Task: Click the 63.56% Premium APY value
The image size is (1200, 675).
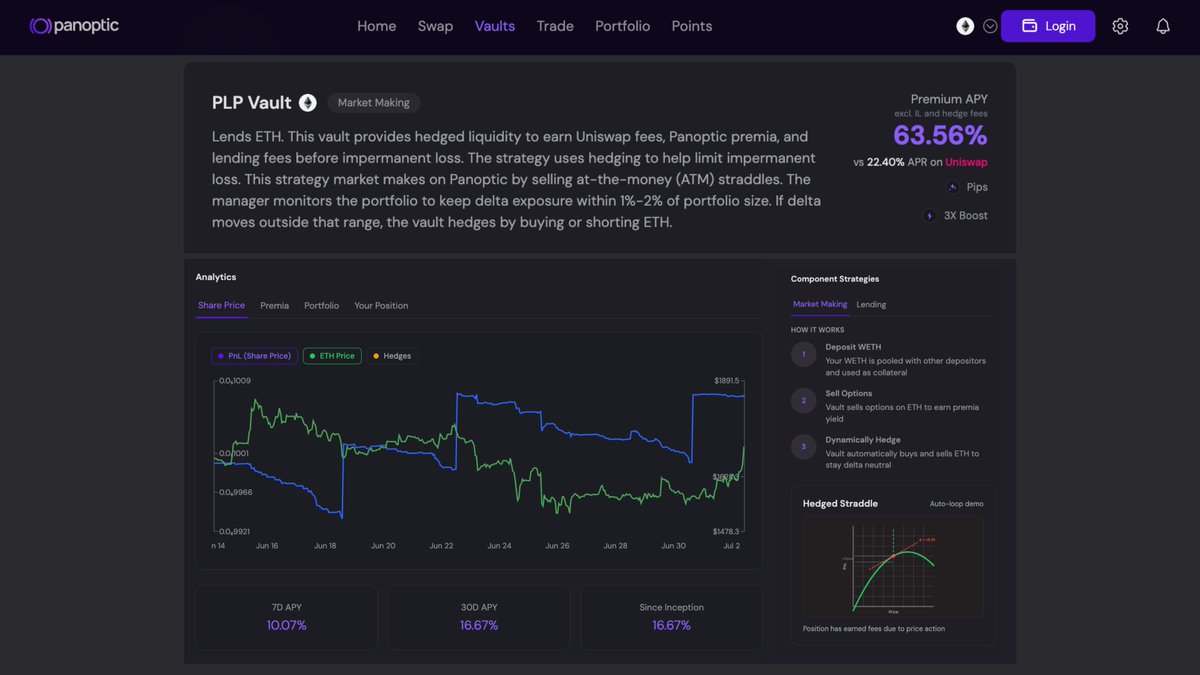Action: [940, 136]
